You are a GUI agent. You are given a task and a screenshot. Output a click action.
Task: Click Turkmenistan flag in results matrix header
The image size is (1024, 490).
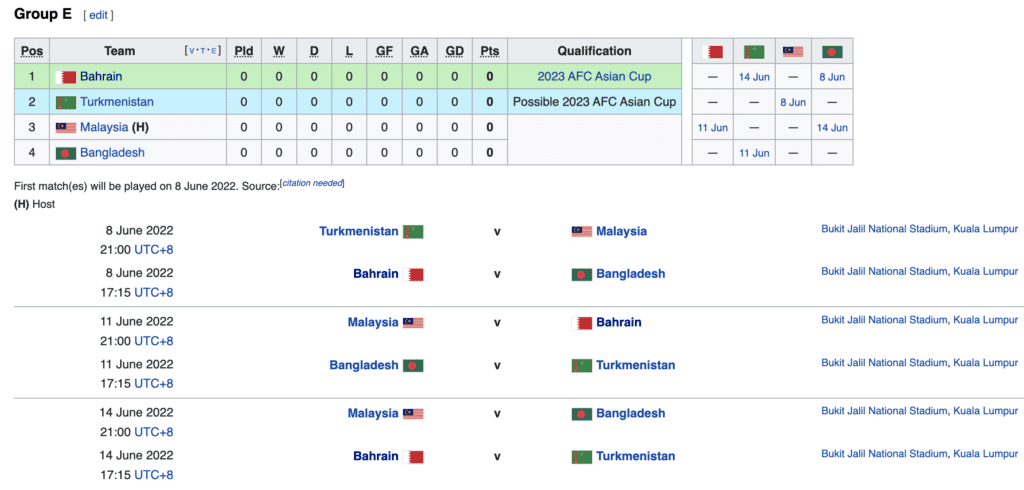tap(754, 52)
